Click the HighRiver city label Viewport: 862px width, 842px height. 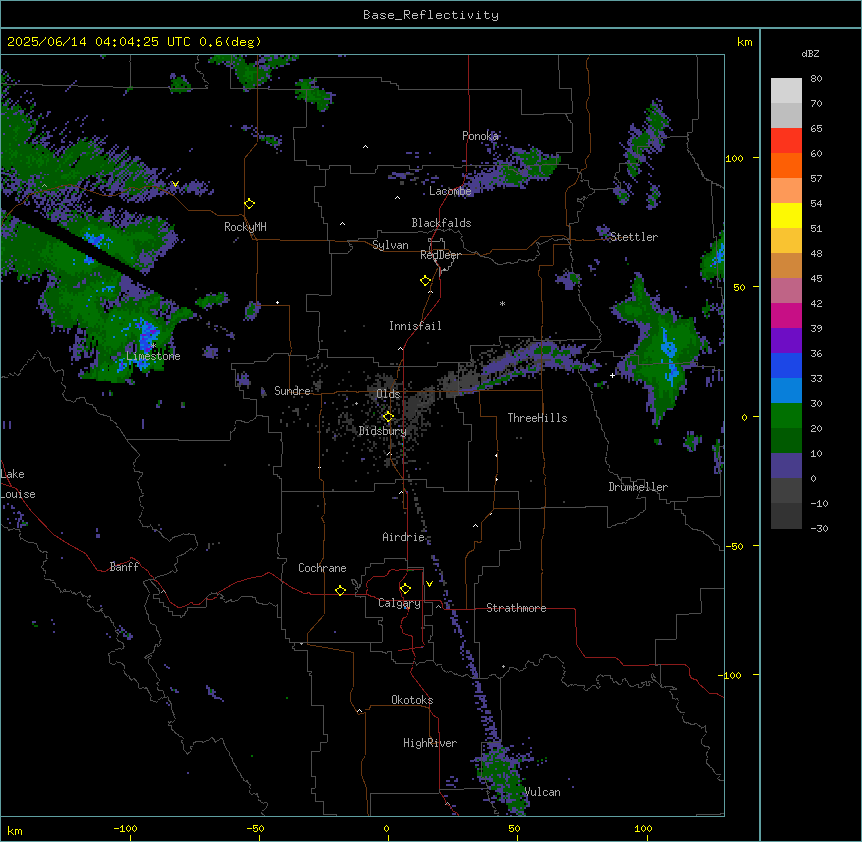[x=430, y=743]
